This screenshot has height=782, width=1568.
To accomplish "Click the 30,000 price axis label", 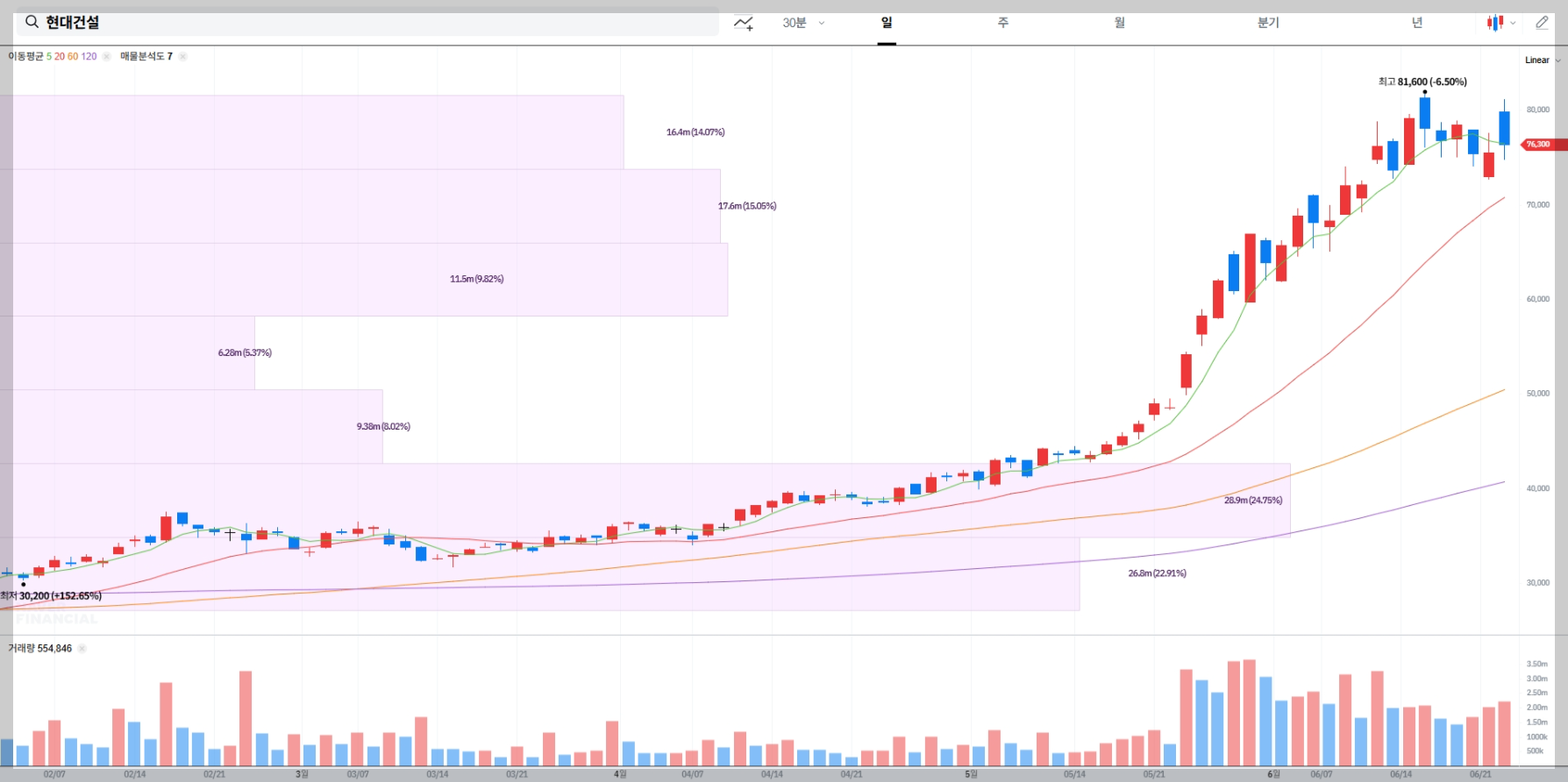I will pyautogui.click(x=1538, y=583).
